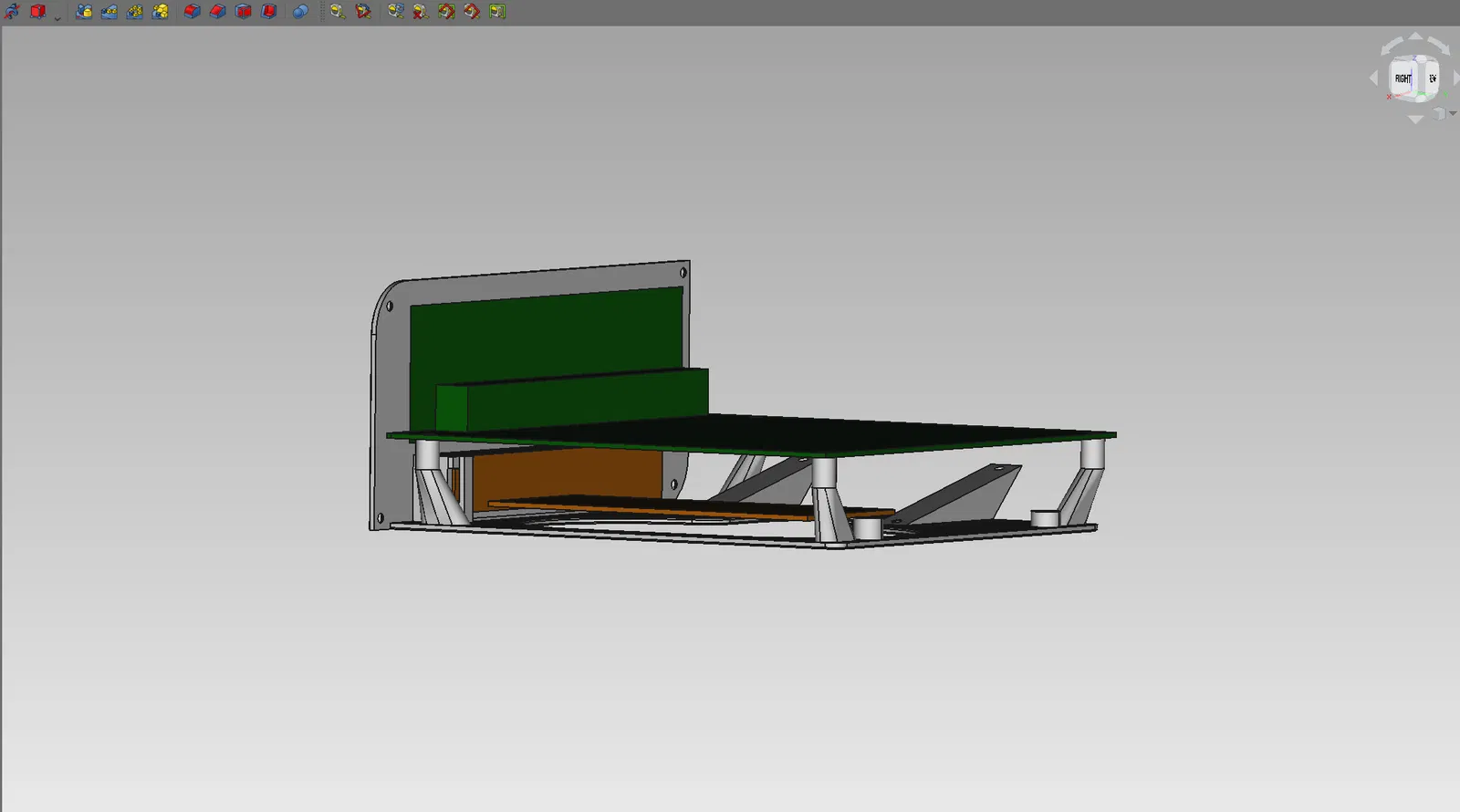Image resolution: width=1460 pixels, height=812 pixels.
Task: Click the RIGHT face of navigation cube
Action: pos(1403,78)
